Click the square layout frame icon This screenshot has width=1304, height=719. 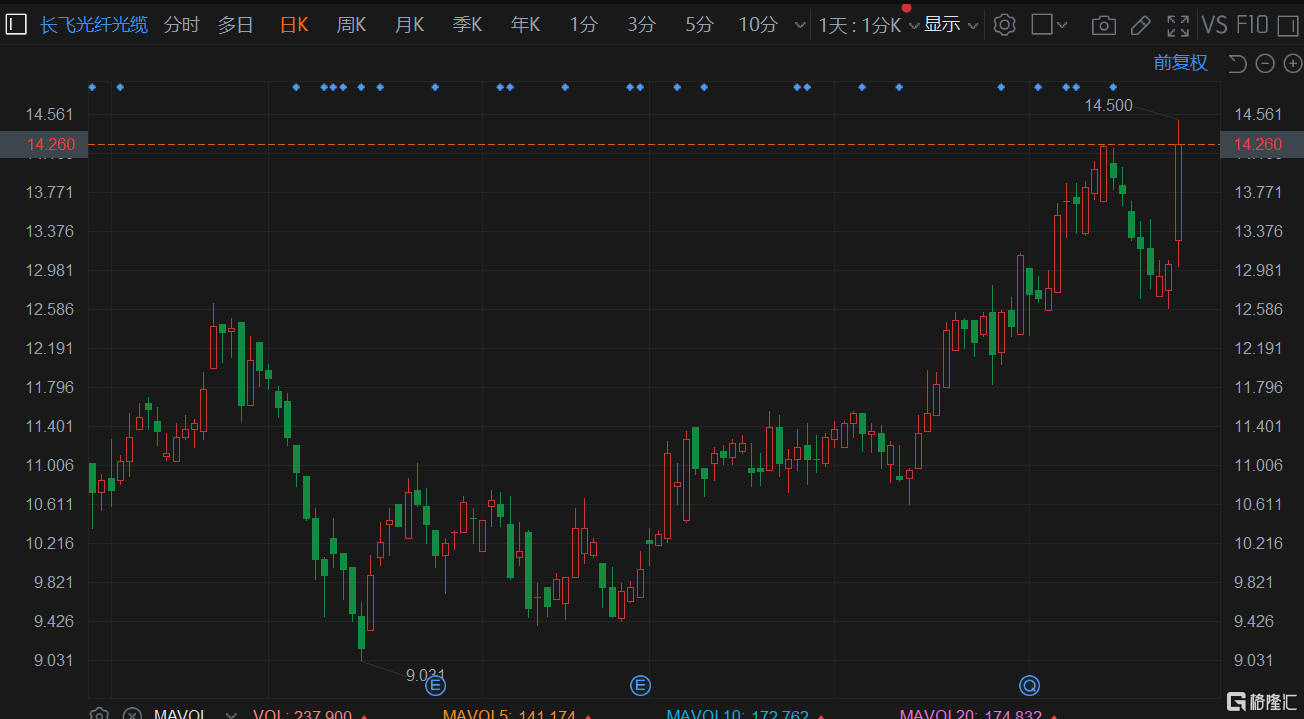click(x=1041, y=24)
